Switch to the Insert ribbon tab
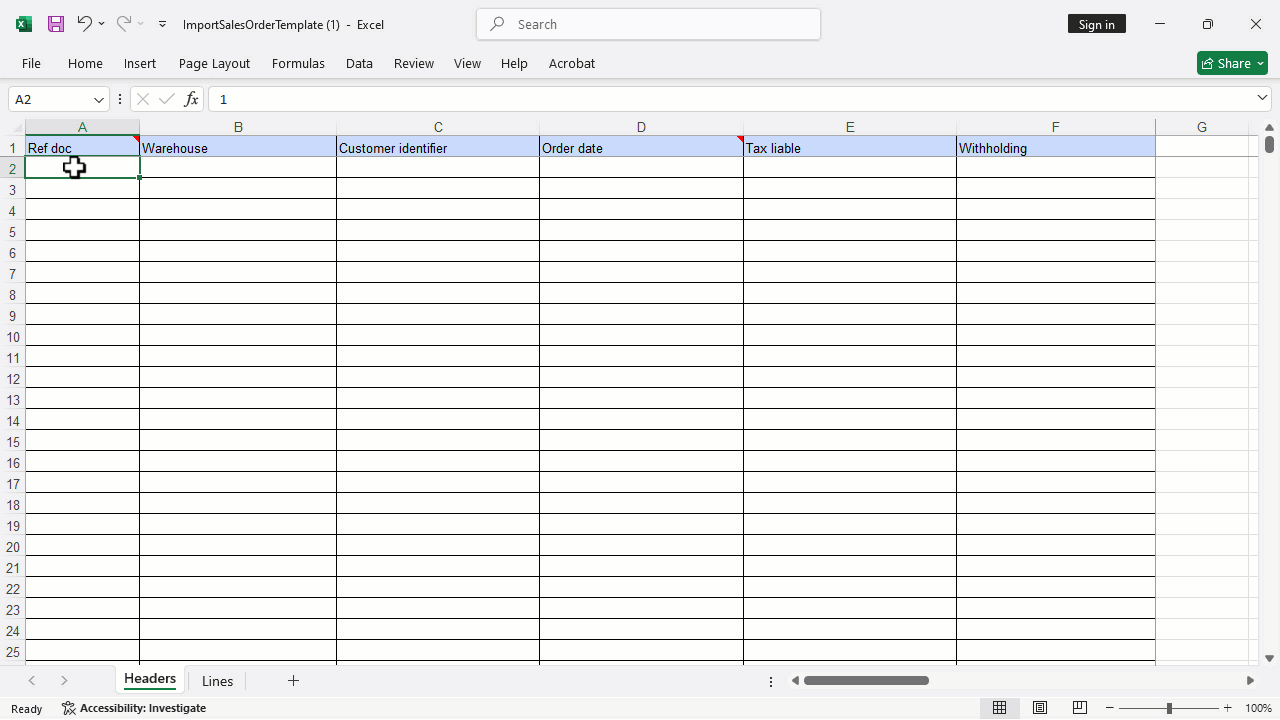 (140, 63)
